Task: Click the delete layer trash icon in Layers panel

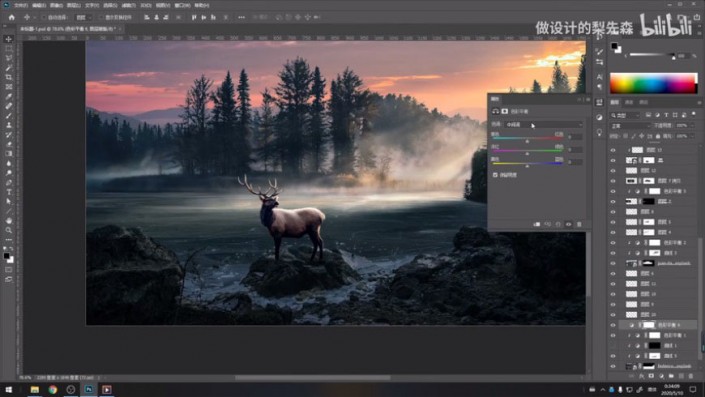Action: click(691, 376)
